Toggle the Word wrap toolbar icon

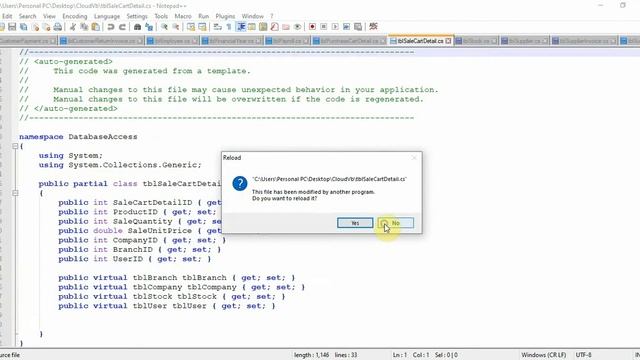[x=218, y=27]
